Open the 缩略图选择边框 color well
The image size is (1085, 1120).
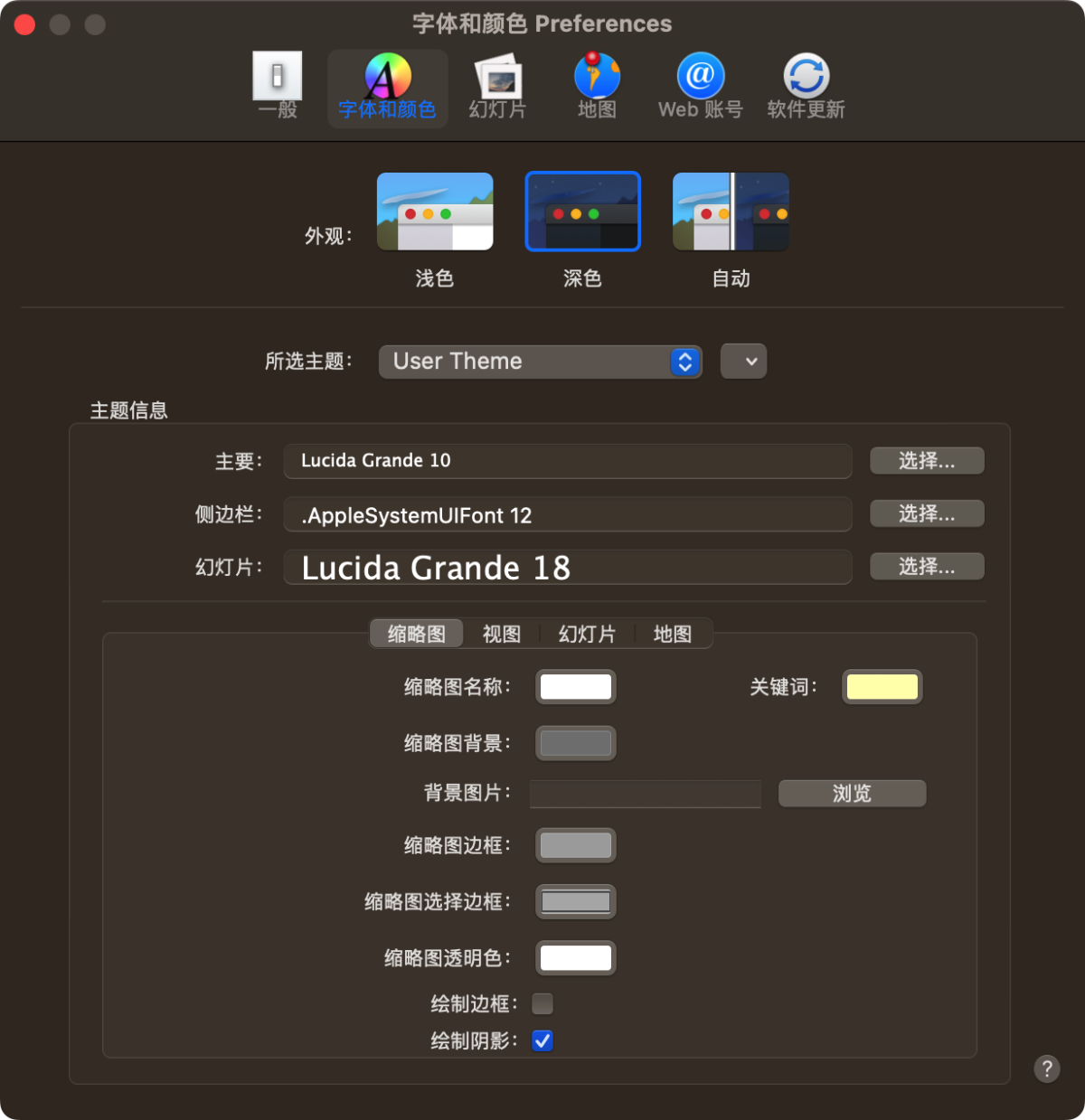tap(576, 901)
